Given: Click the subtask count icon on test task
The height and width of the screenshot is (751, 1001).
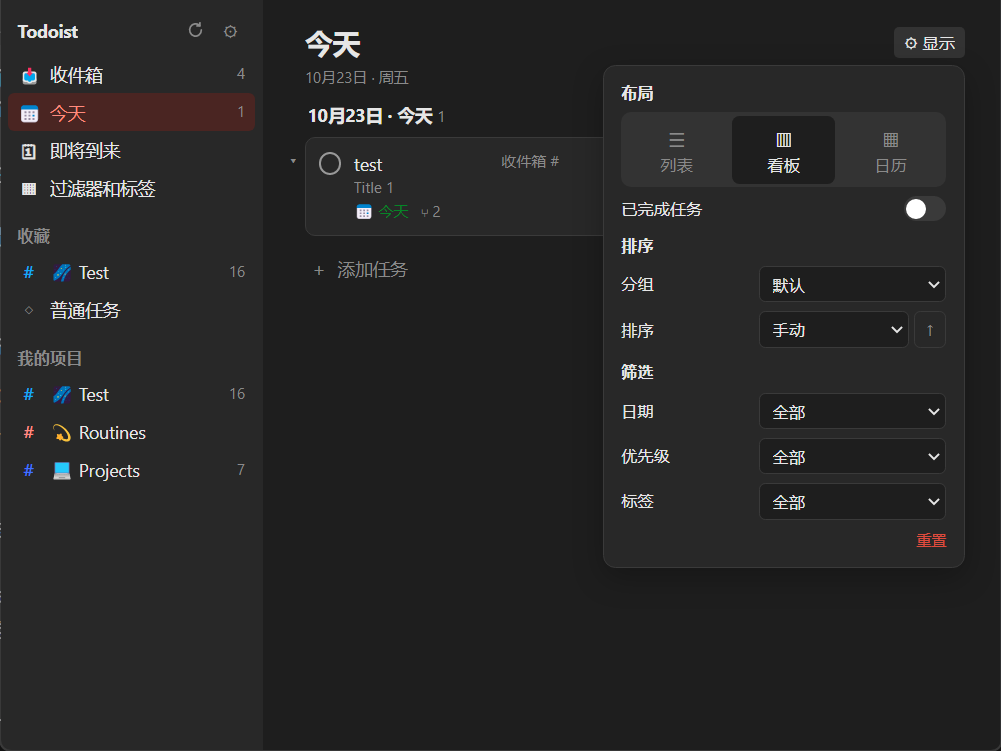Looking at the screenshot, I should 425,213.
